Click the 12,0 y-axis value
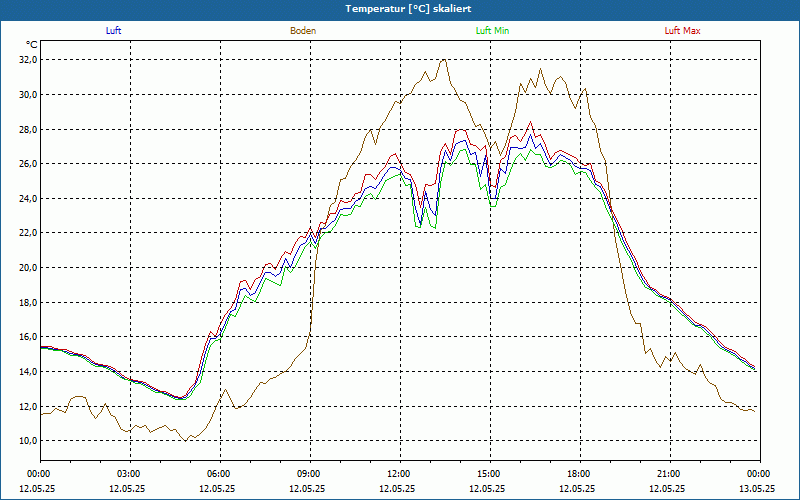 point(28,407)
